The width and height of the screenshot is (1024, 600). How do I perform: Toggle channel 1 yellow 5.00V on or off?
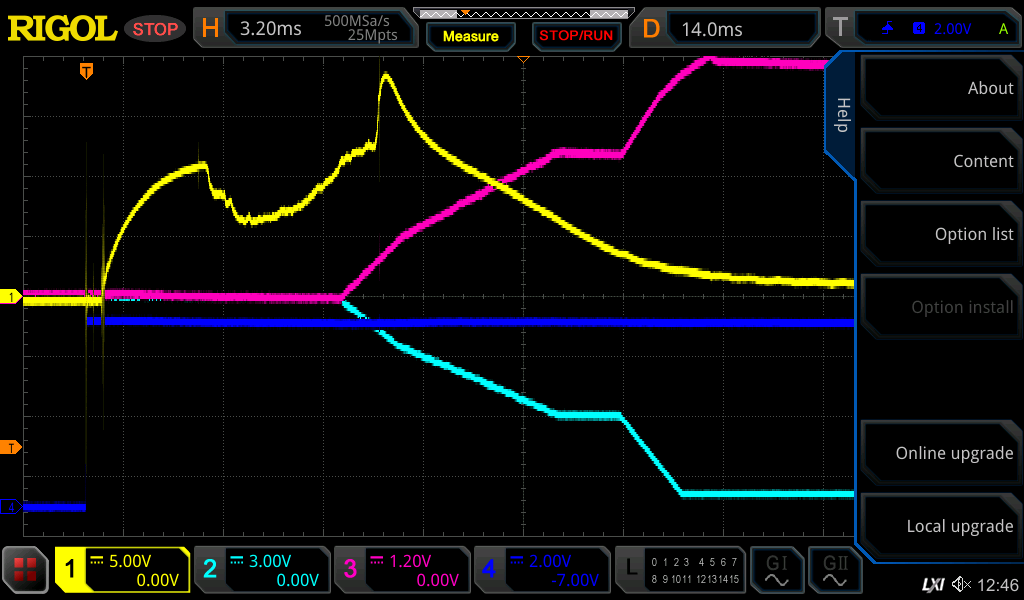[x=122, y=570]
